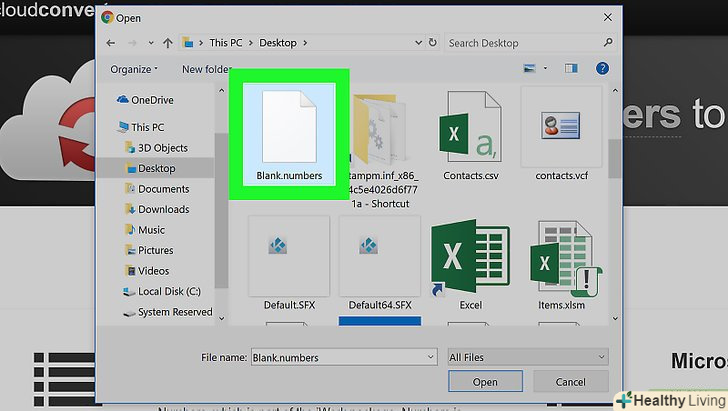The height and width of the screenshot is (411, 728).
Task: Go forward with the Forward arrow
Action: 132,43
